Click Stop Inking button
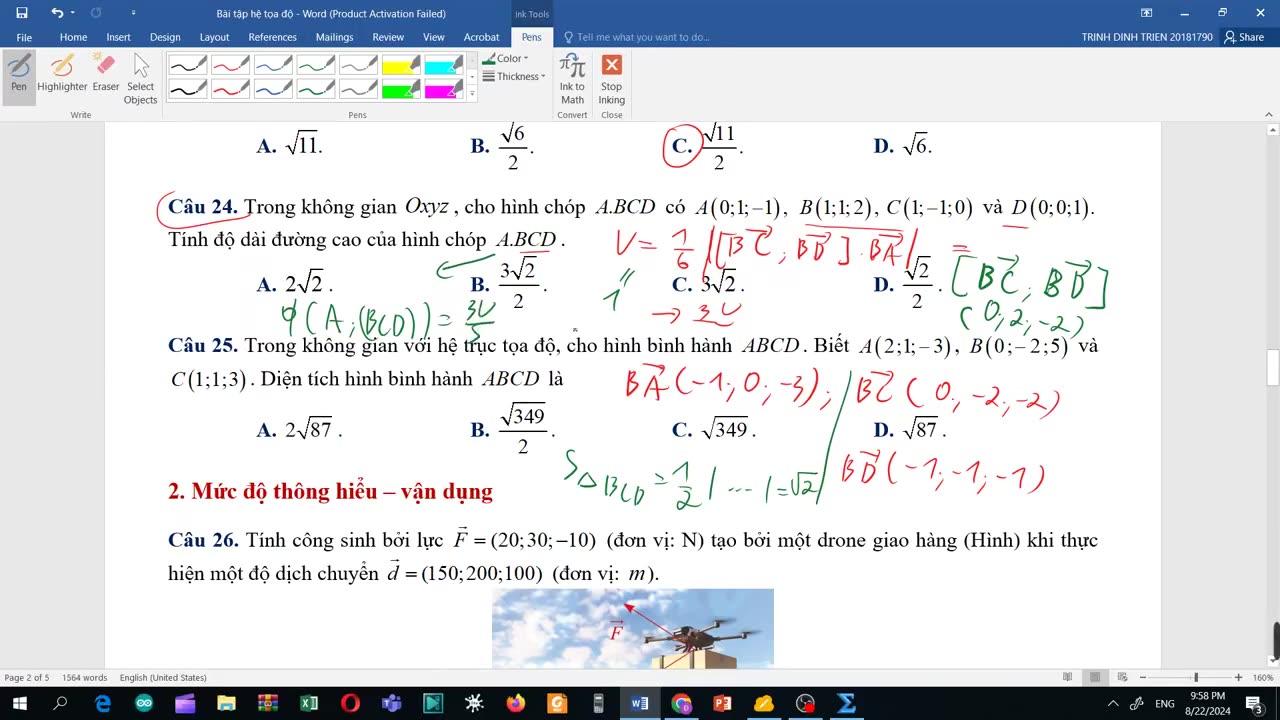 611,78
